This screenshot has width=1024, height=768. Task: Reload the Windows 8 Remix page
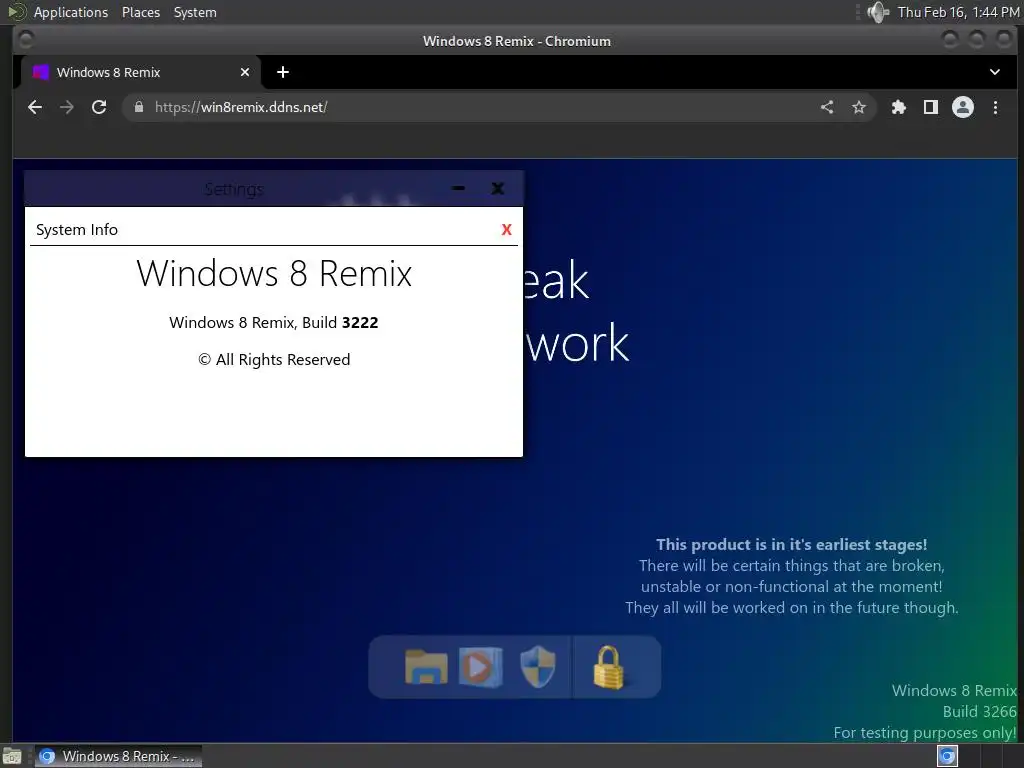click(x=99, y=107)
